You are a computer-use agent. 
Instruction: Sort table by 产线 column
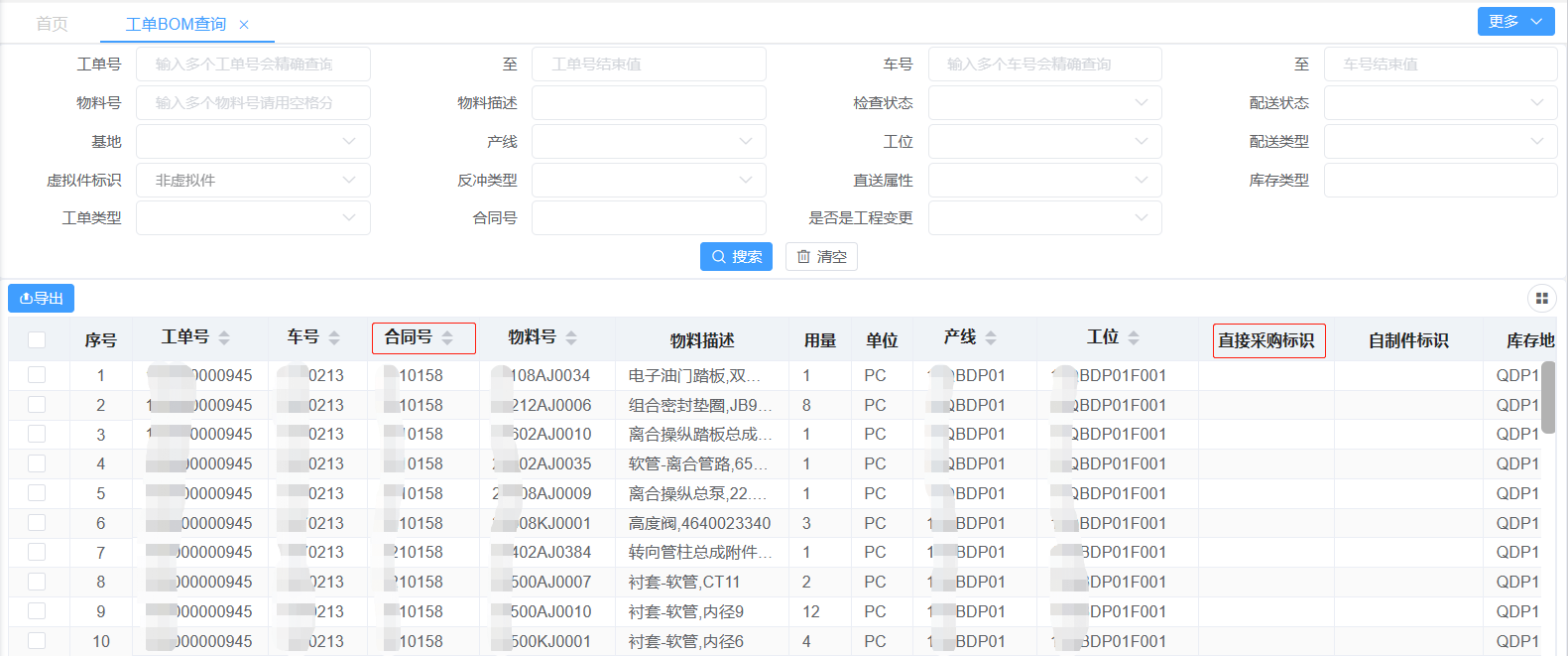pyautogui.click(x=991, y=338)
